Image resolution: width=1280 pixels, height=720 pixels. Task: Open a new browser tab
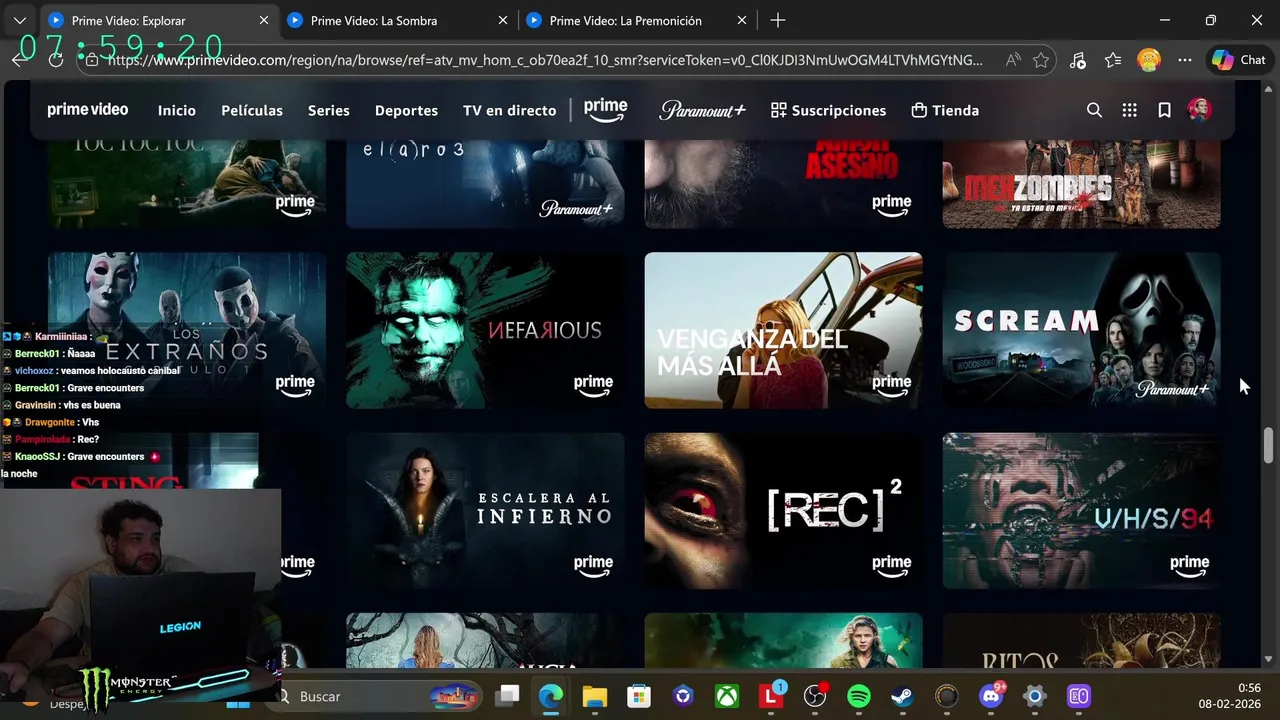pos(778,20)
